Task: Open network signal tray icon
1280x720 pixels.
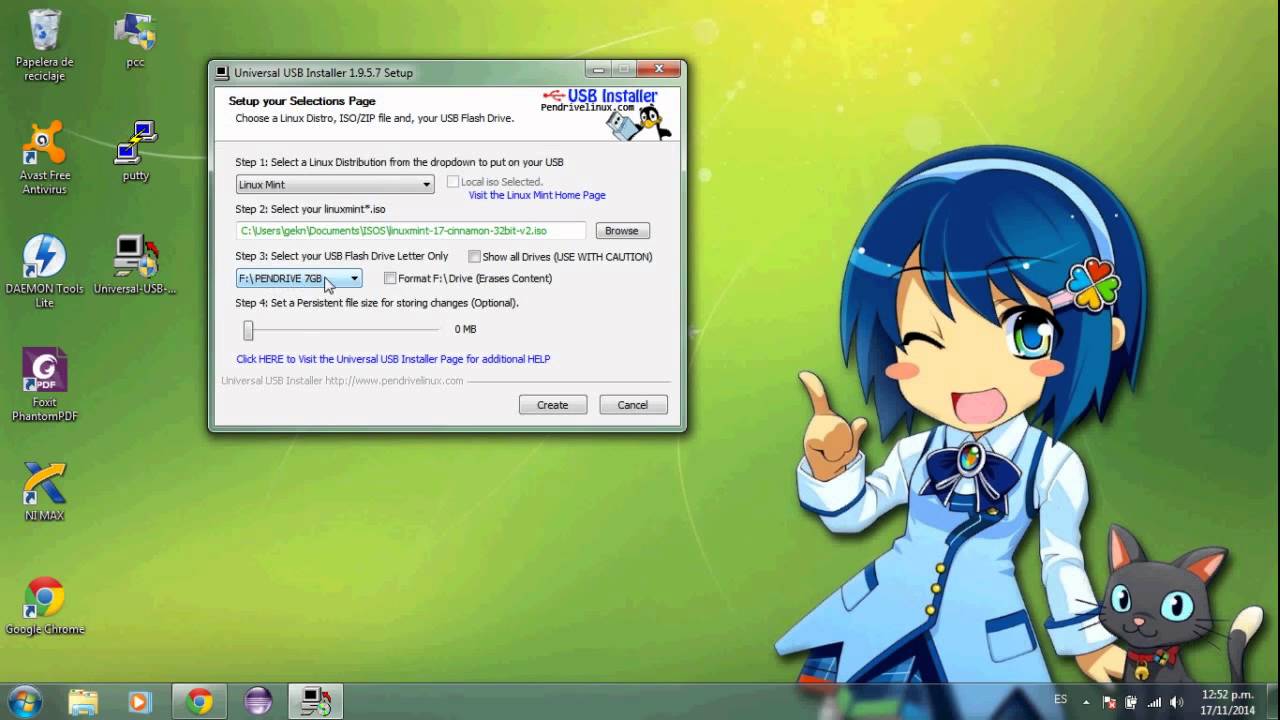Action: pos(1155,702)
